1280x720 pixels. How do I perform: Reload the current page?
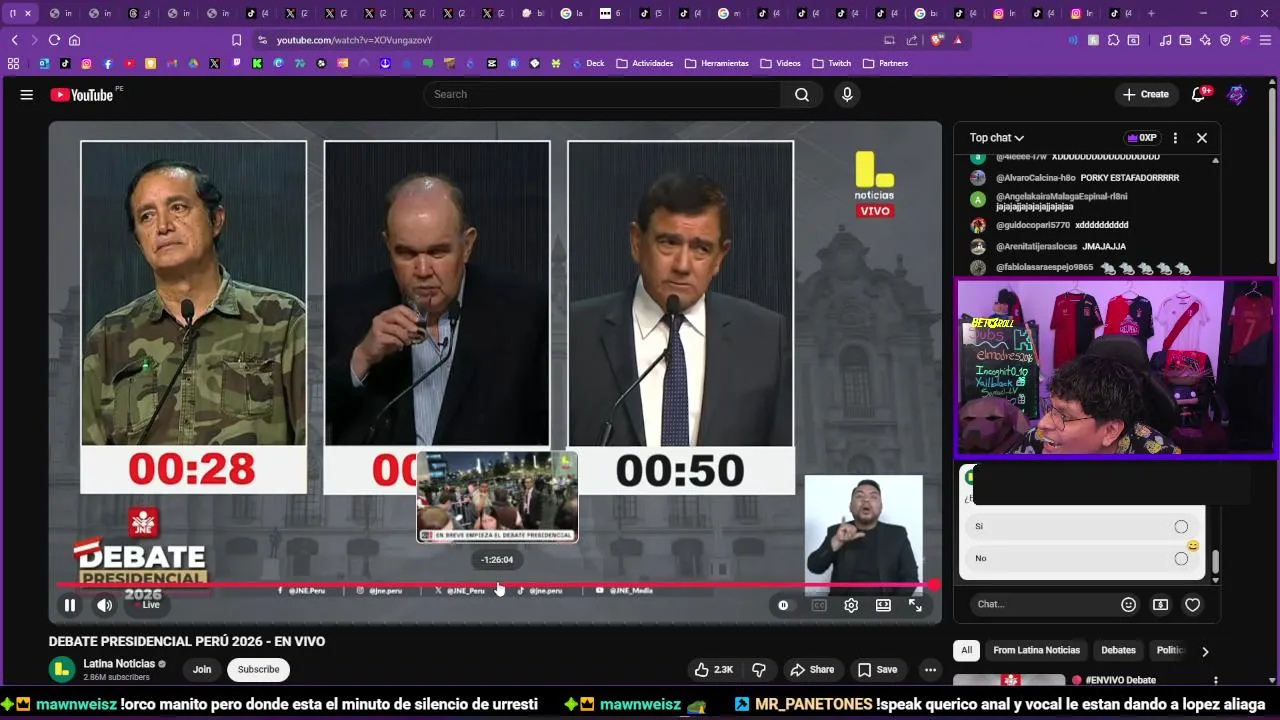coord(54,40)
